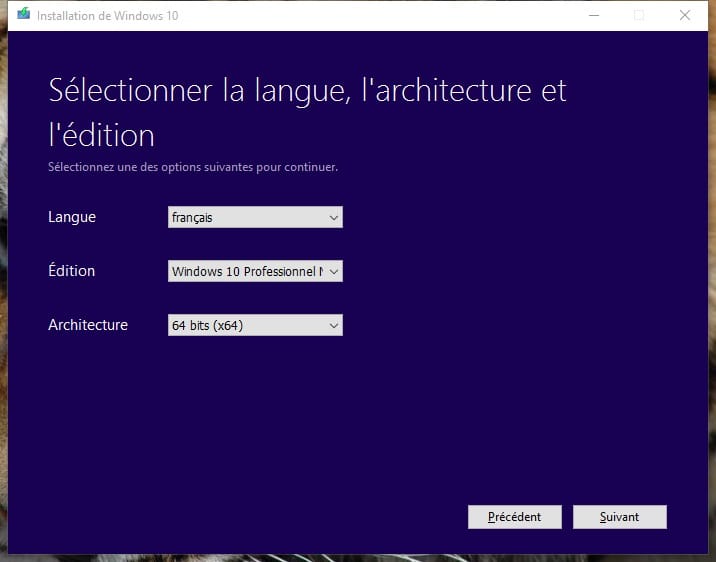Click the heading Sélectionner la langue, l'architecture et l'édition
Screen dimensions: 716x562
point(307,112)
